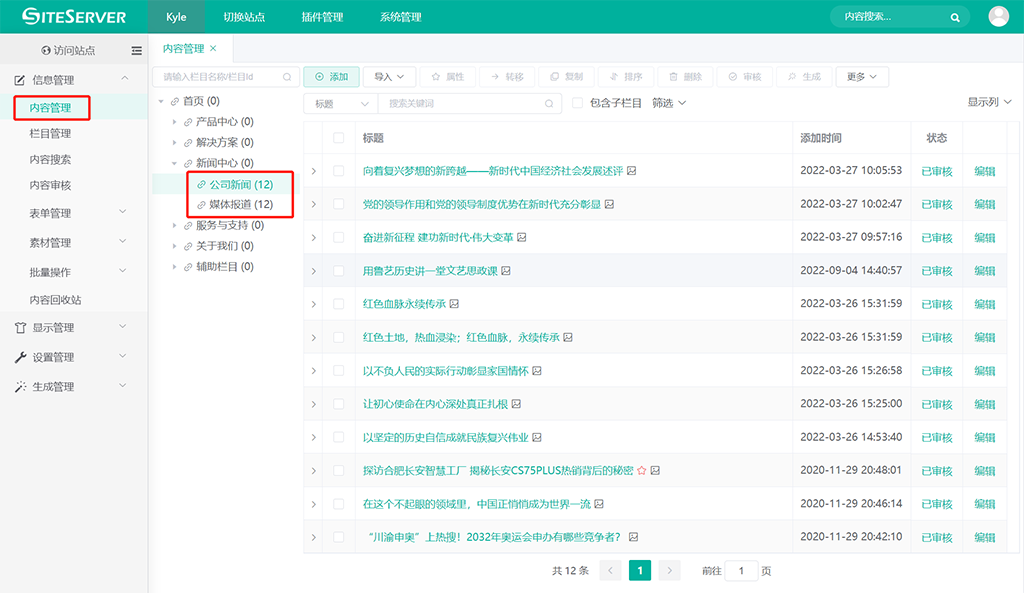Image resolution: width=1024 pixels, height=593 pixels.
Task: Toggle the select-all checkbox in table header
Action: click(338, 138)
